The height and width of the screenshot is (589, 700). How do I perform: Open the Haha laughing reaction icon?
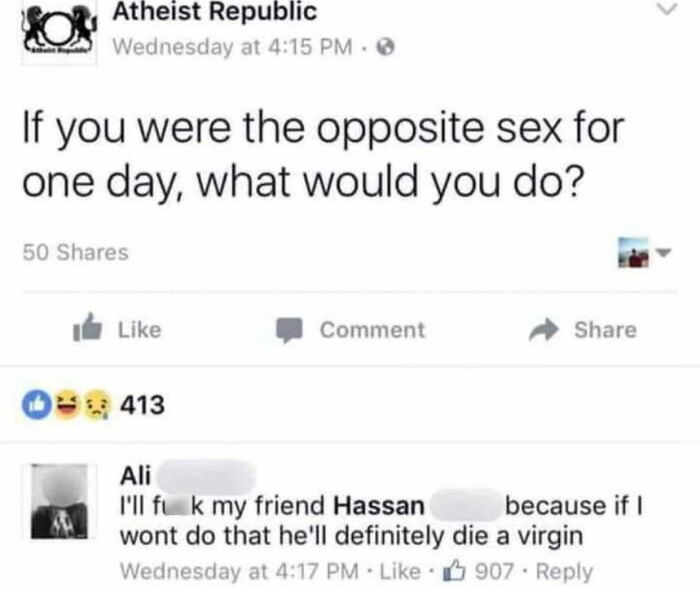[x=67, y=405]
